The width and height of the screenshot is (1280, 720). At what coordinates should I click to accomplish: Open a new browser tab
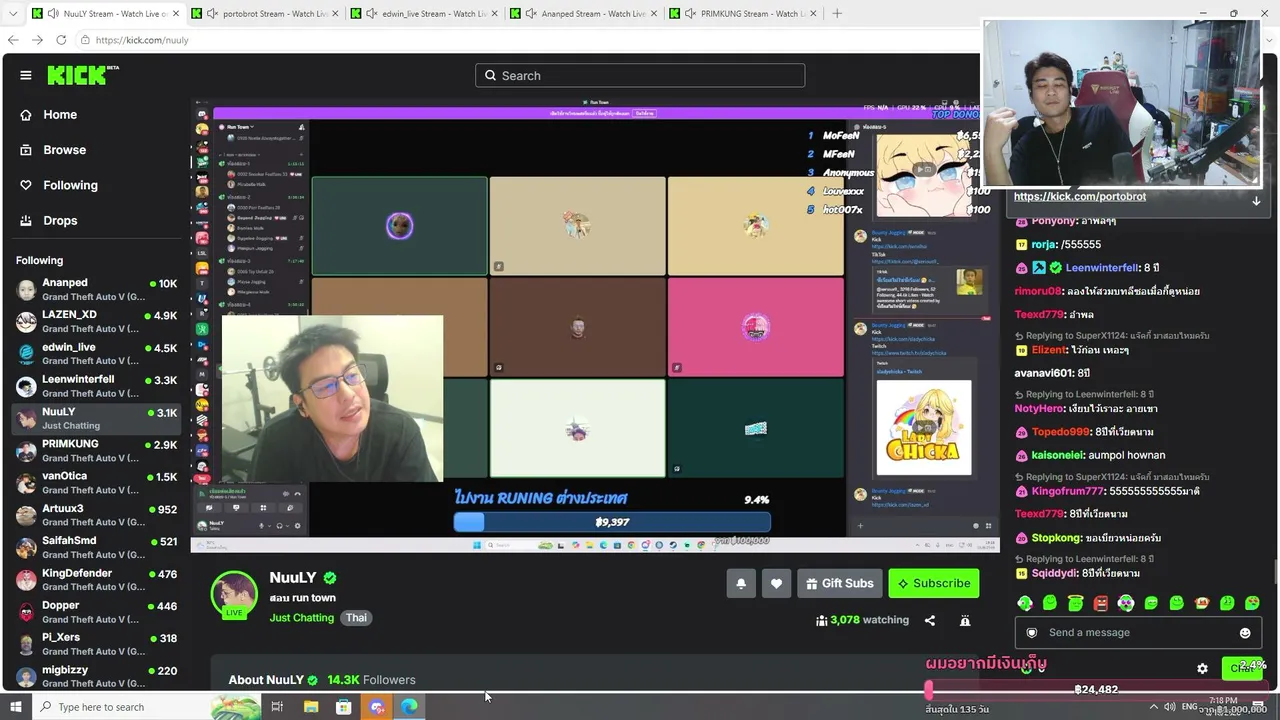[x=837, y=14]
